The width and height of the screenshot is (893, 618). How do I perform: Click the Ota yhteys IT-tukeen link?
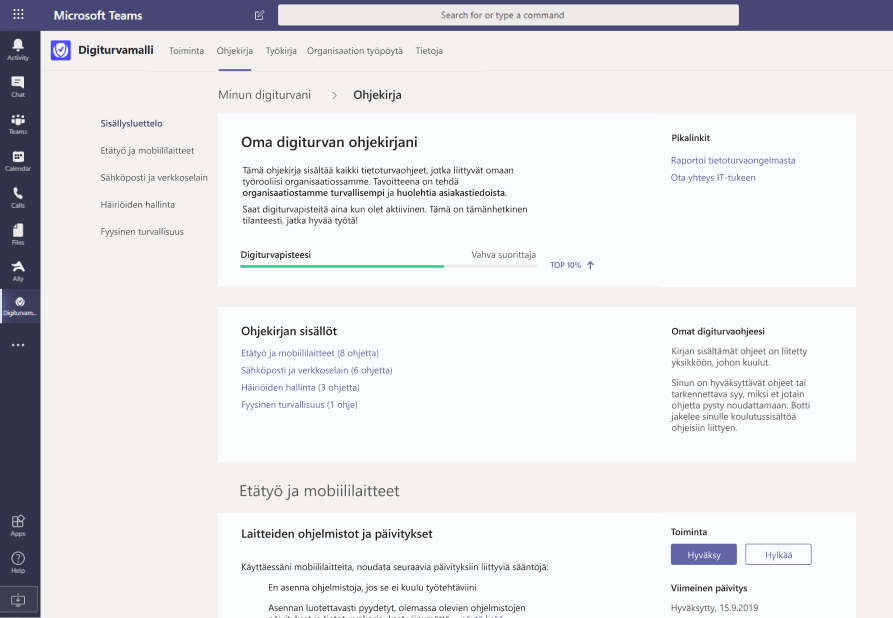(x=713, y=178)
